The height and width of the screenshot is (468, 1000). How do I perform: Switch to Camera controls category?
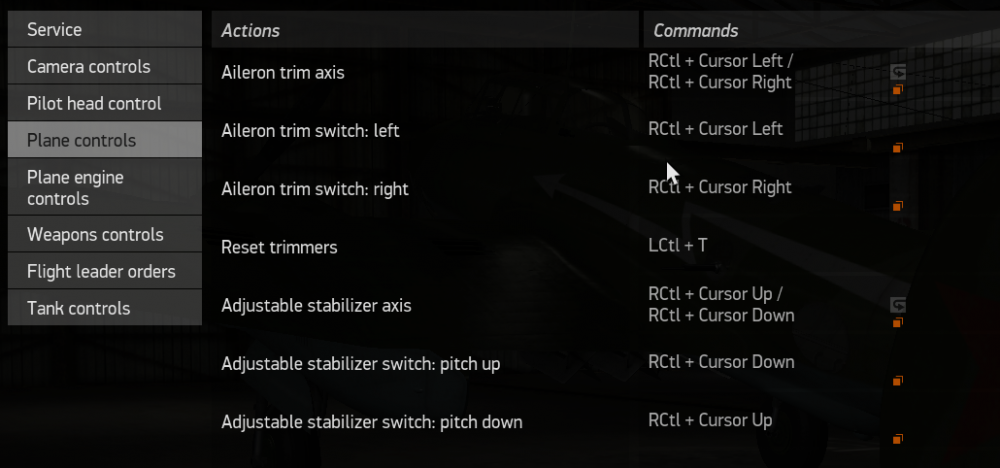coord(104,67)
